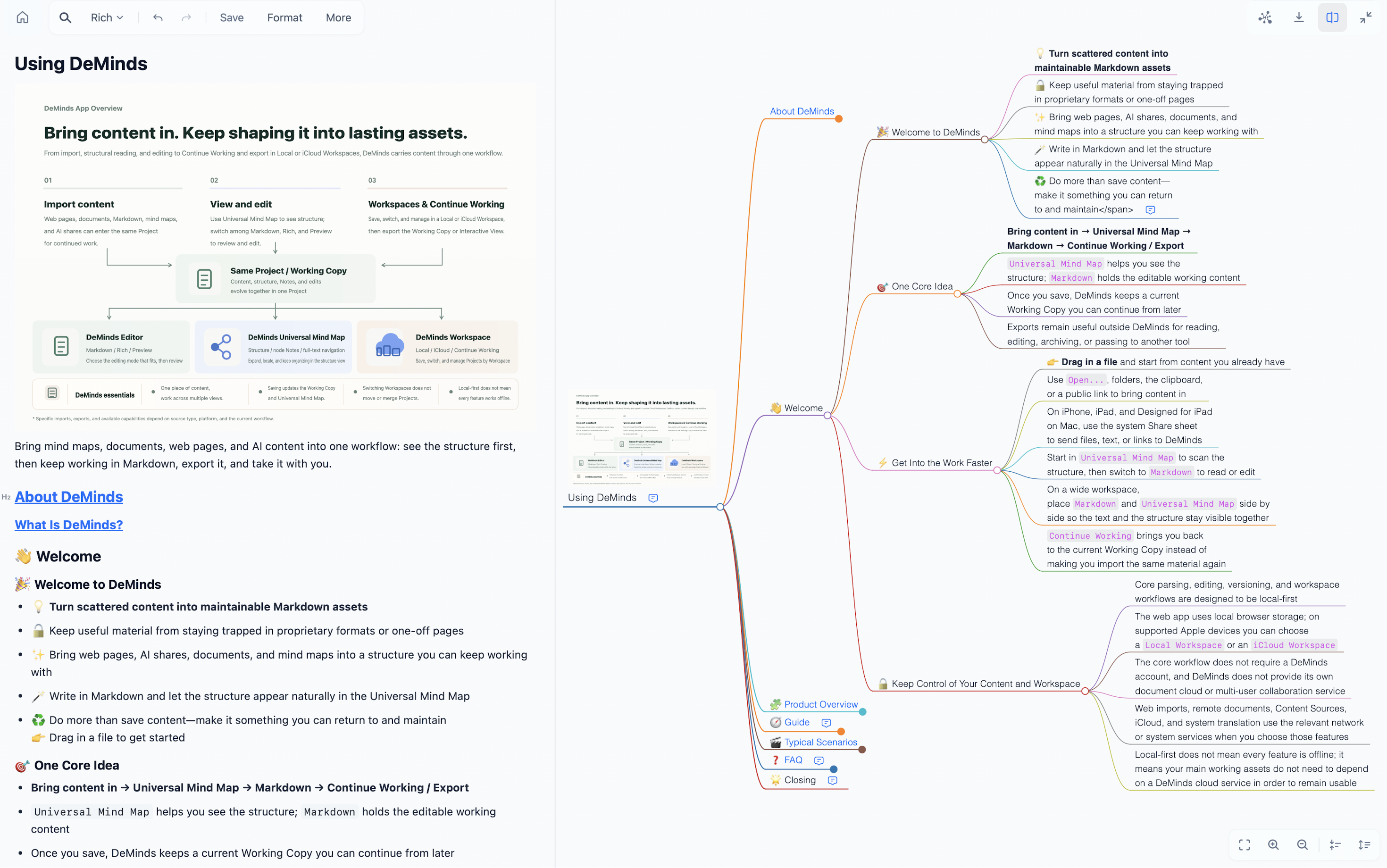
Task: Download the mind map export
Action: 1299,17
